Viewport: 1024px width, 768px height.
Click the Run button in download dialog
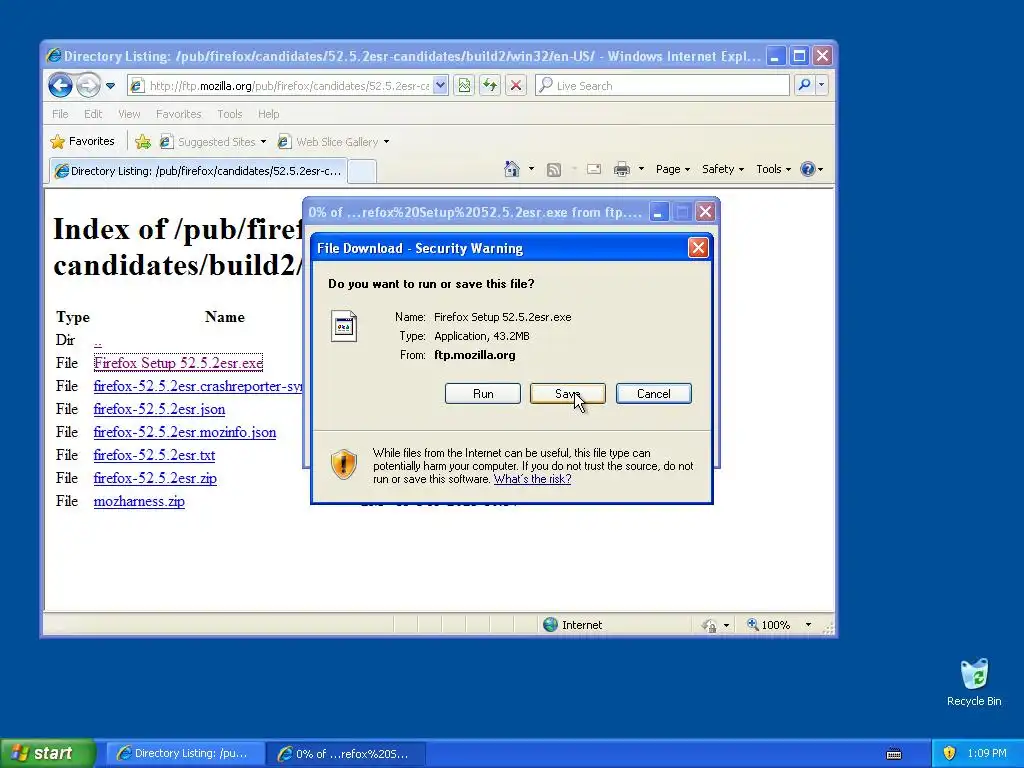tap(483, 394)
